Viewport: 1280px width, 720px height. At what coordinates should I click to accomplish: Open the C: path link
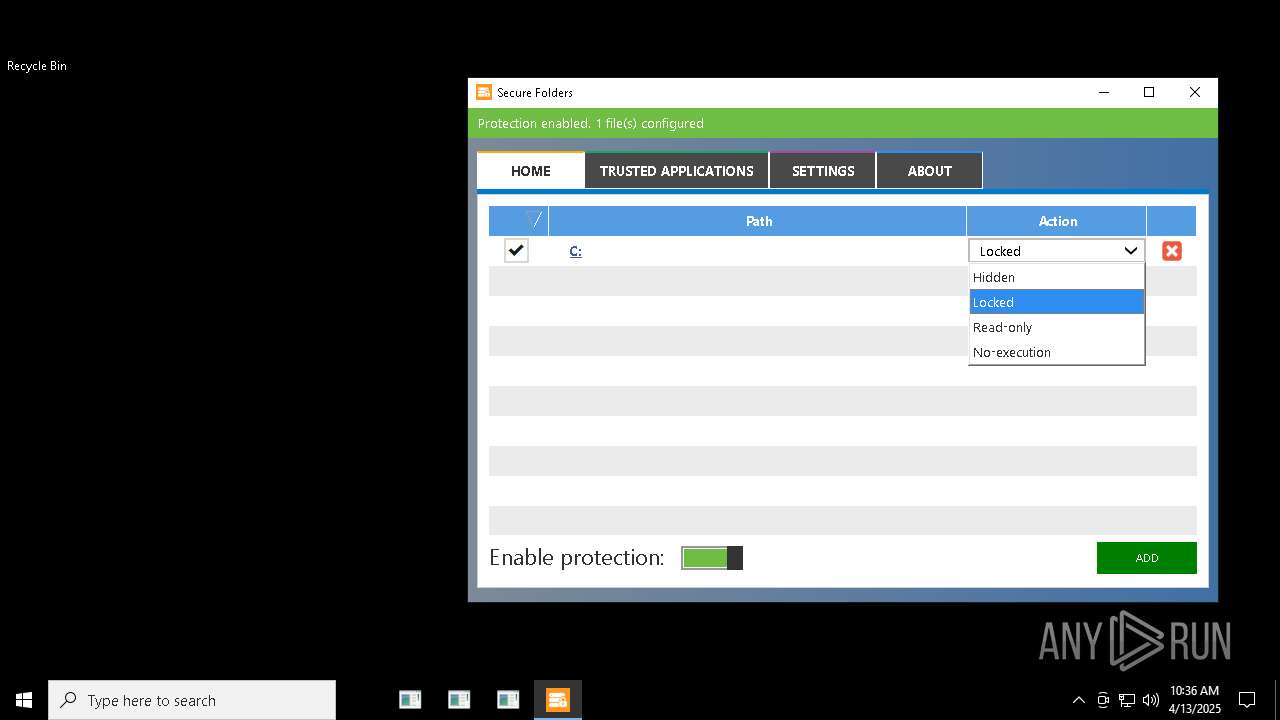click(575, 251)
